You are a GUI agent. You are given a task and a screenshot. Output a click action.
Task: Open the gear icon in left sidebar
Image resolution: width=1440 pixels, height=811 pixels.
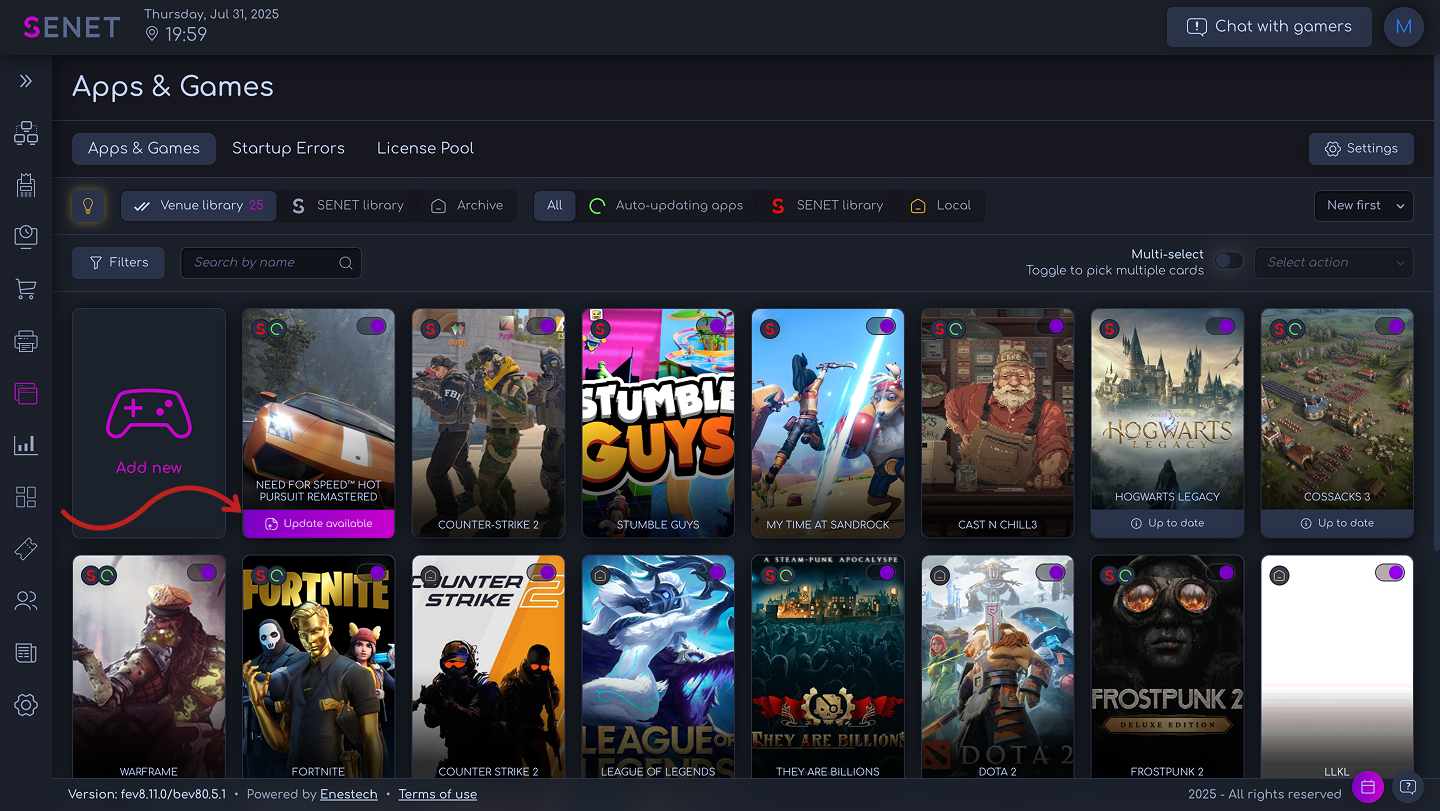tap(26, 705)
